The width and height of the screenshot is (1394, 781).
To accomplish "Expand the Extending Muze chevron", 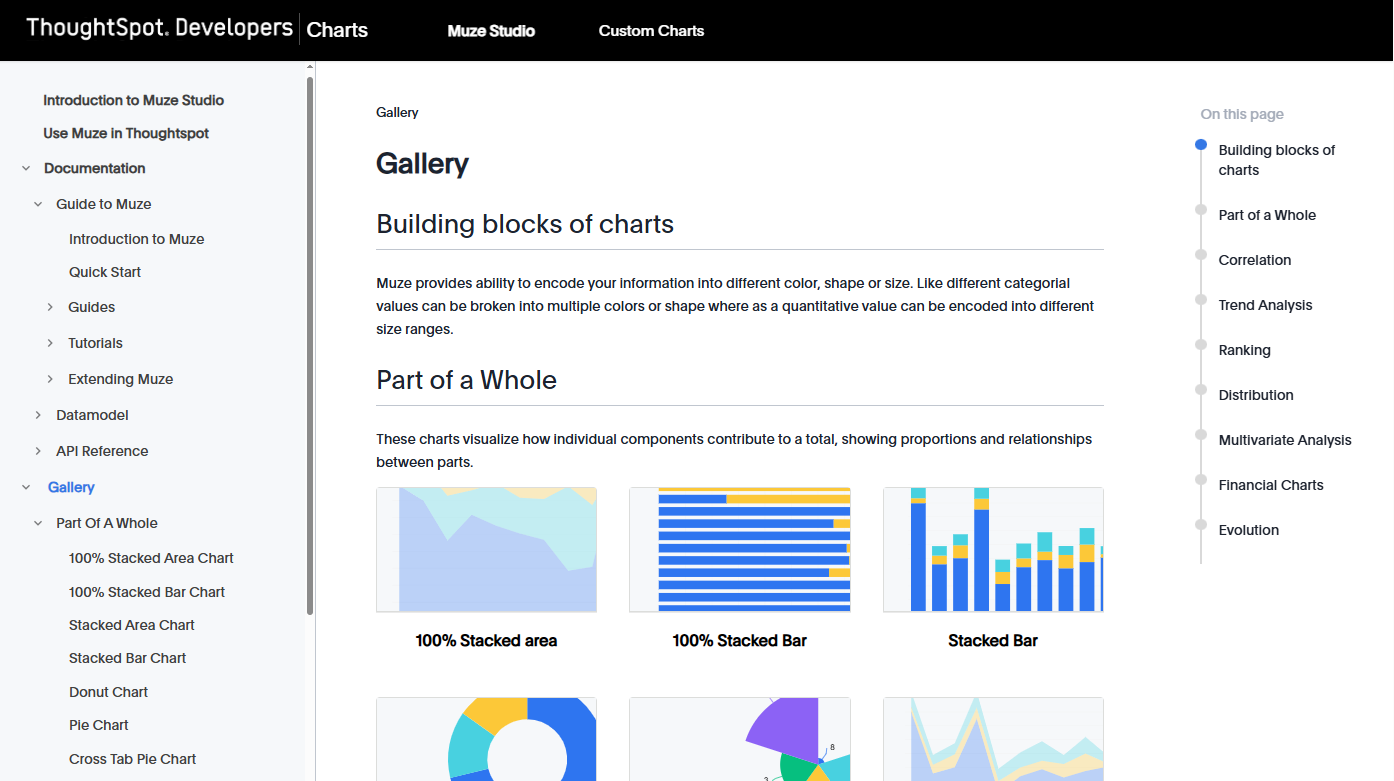I will (50, 379).
